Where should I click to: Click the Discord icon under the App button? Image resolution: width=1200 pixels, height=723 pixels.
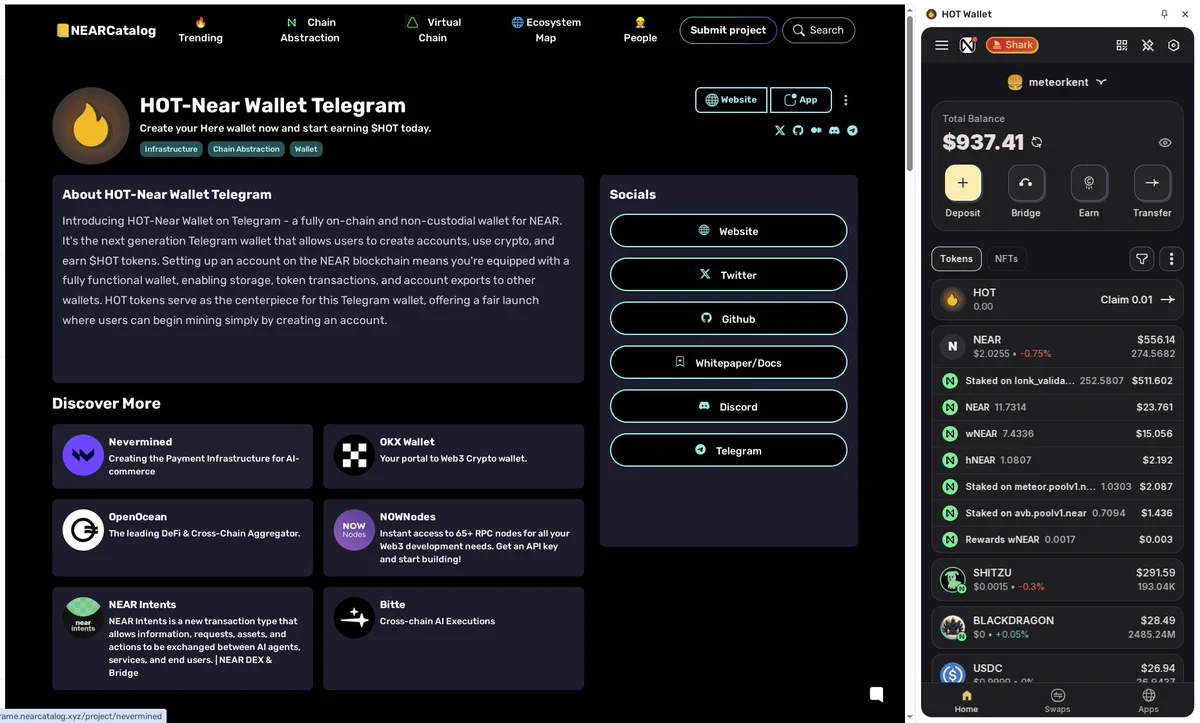click(834, 130)
